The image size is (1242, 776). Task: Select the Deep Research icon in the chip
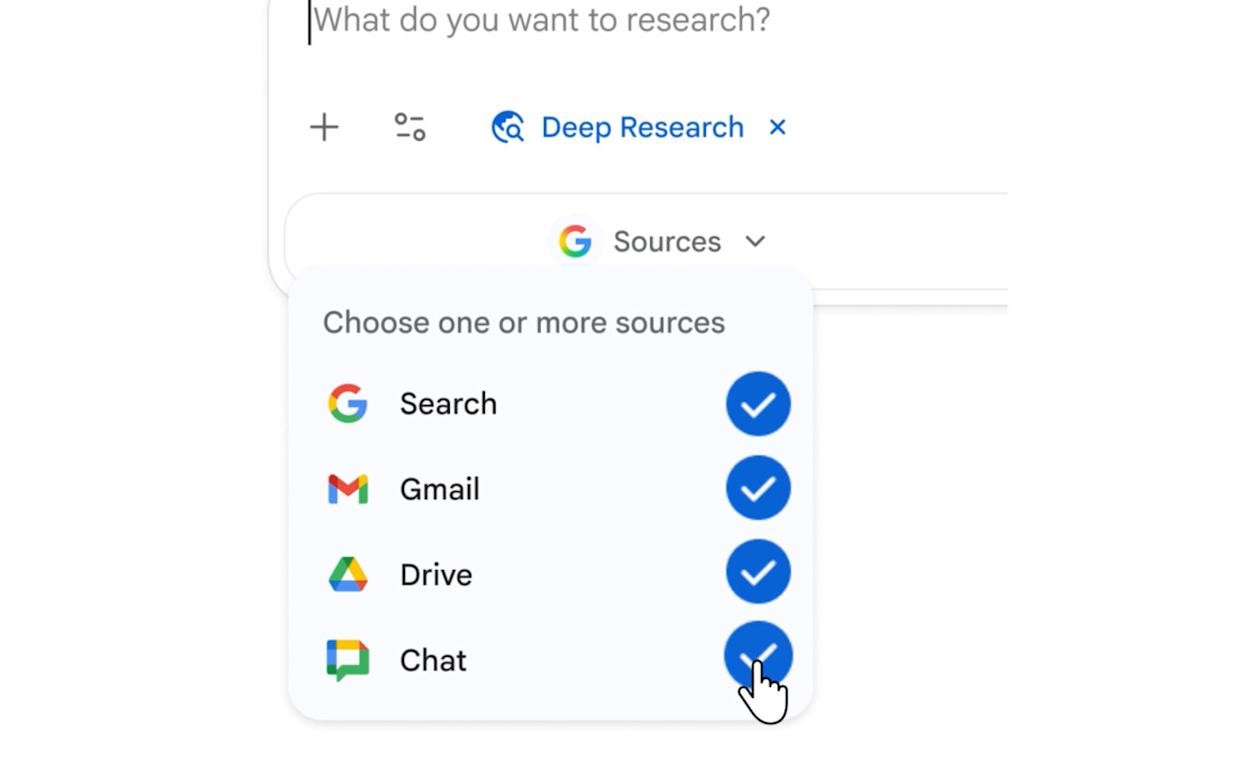pos(507,127)
